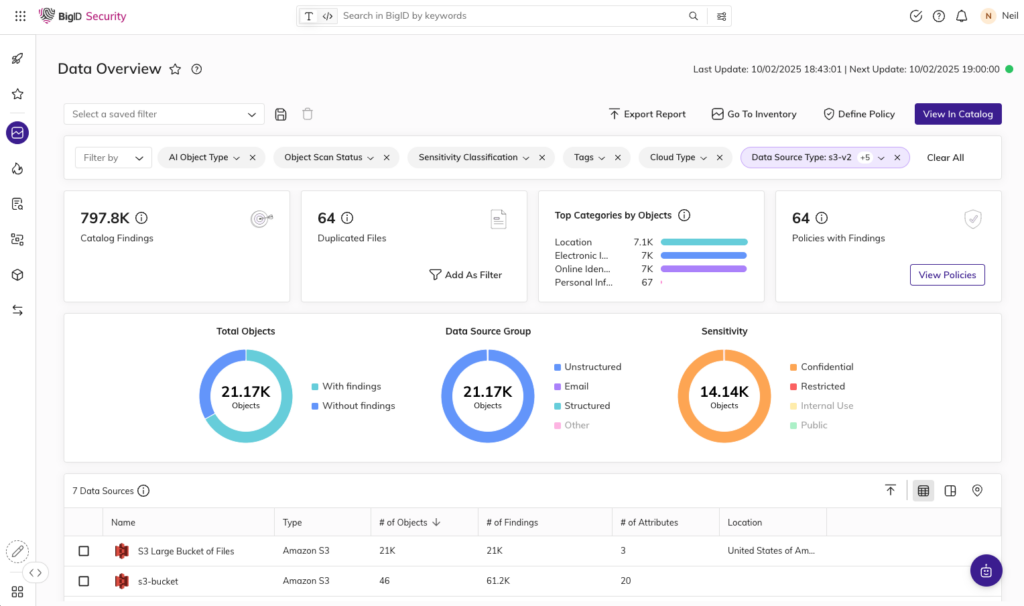
Task: Toggle Restricted legend entry
Action: tap(818, 387)
